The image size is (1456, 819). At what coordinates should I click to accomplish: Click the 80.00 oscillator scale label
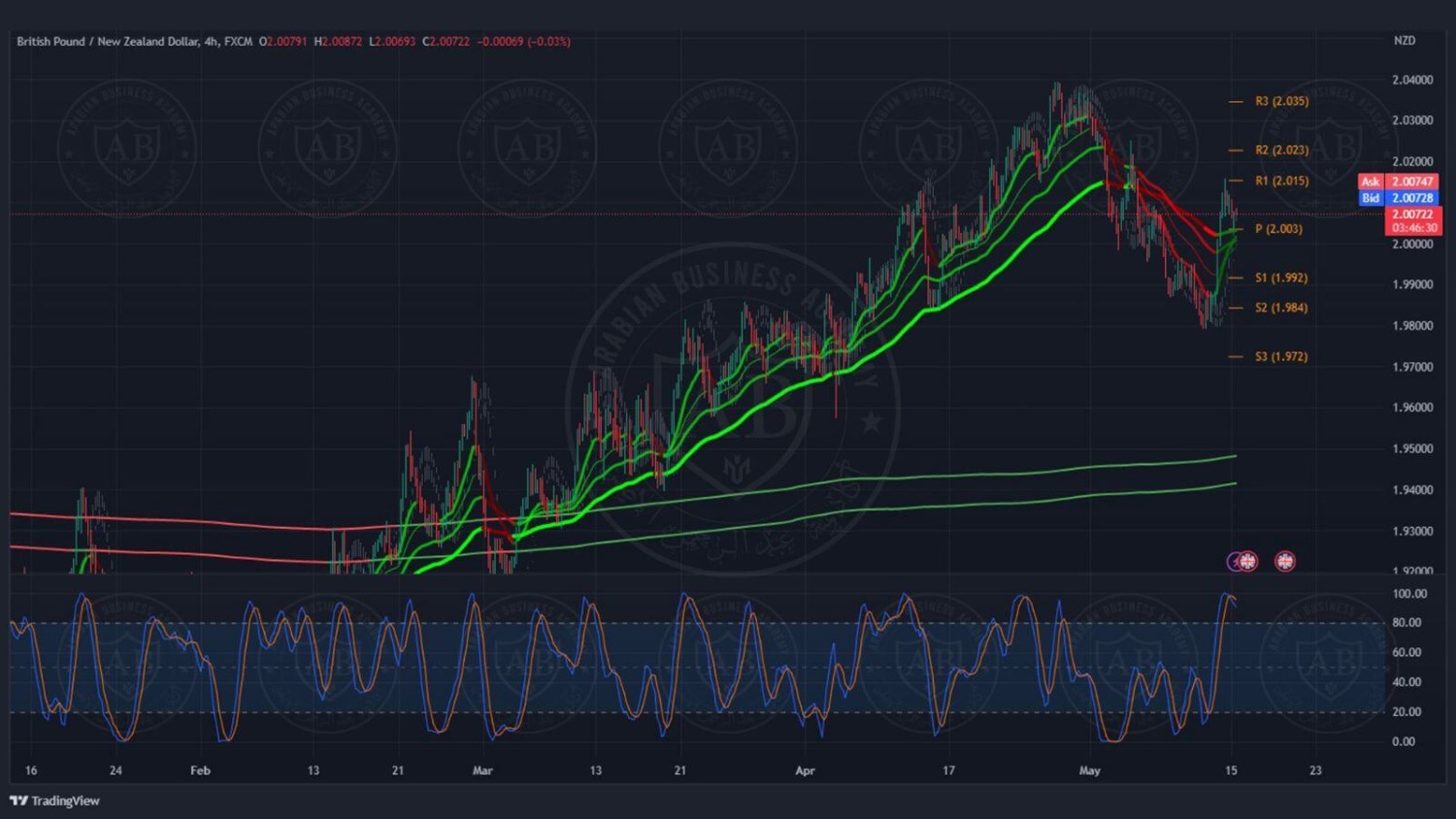1406,623
